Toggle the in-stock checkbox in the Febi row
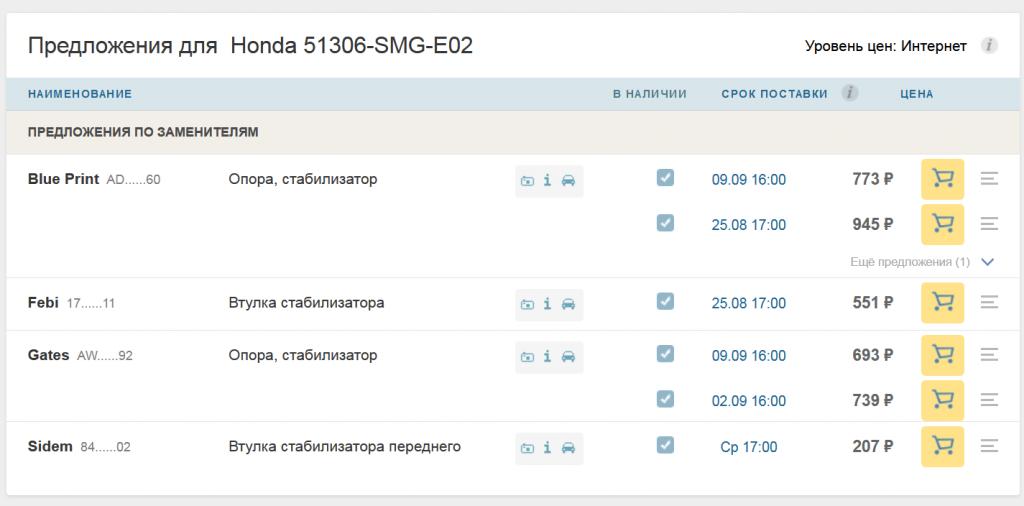The width and height of the screenshot is (1024, 506). [x=665, y=301]
